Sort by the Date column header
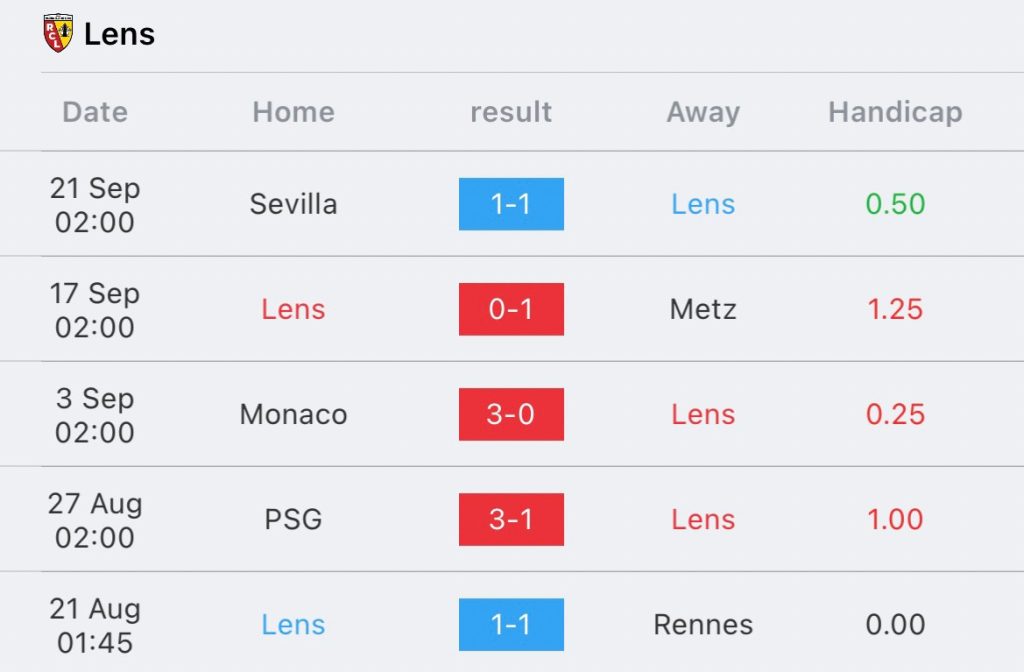The width and height of the screenshot is (1024, 672). (95, 112)
